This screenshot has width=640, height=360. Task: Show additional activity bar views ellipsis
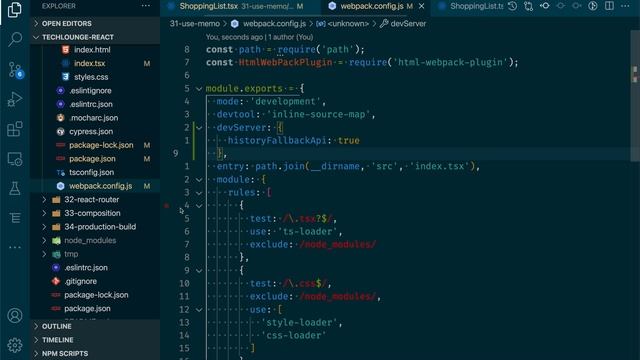[x=15, y=247]
